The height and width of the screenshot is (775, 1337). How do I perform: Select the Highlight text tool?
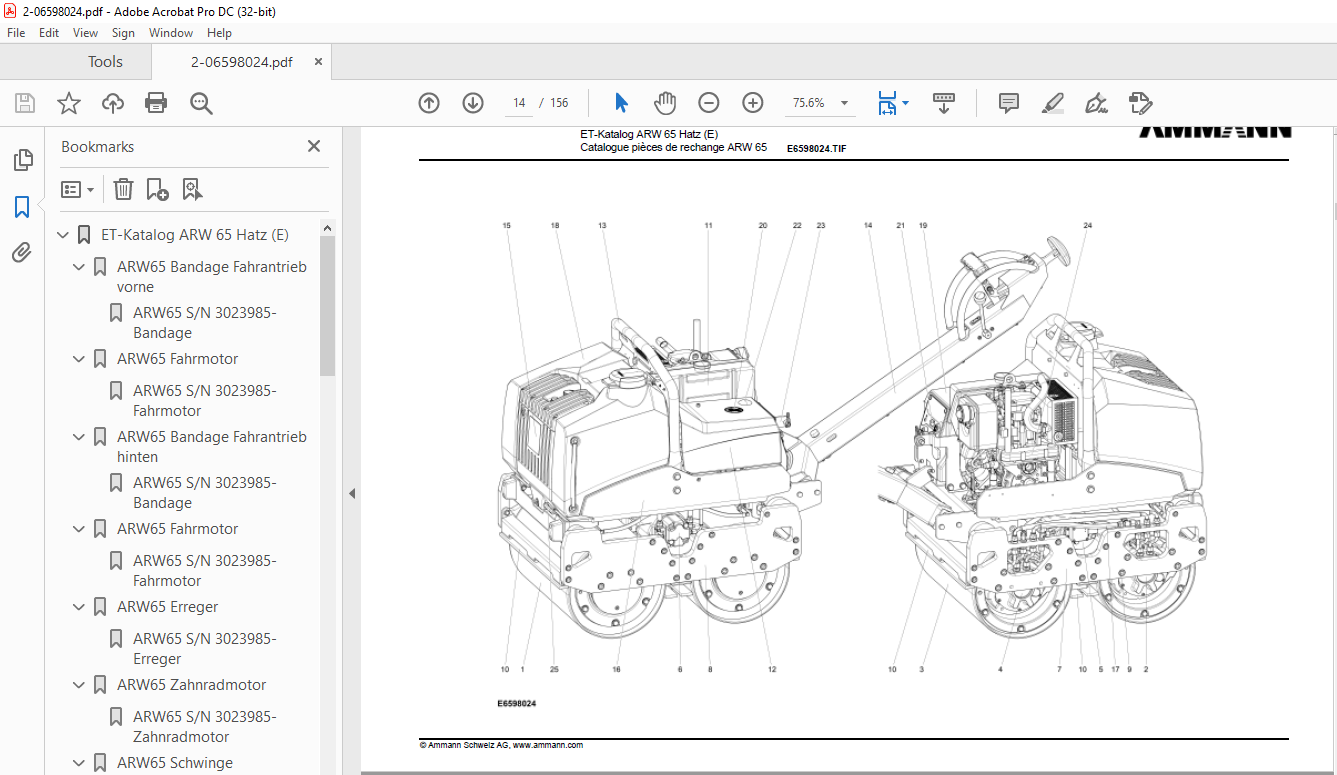point(1052,103)
